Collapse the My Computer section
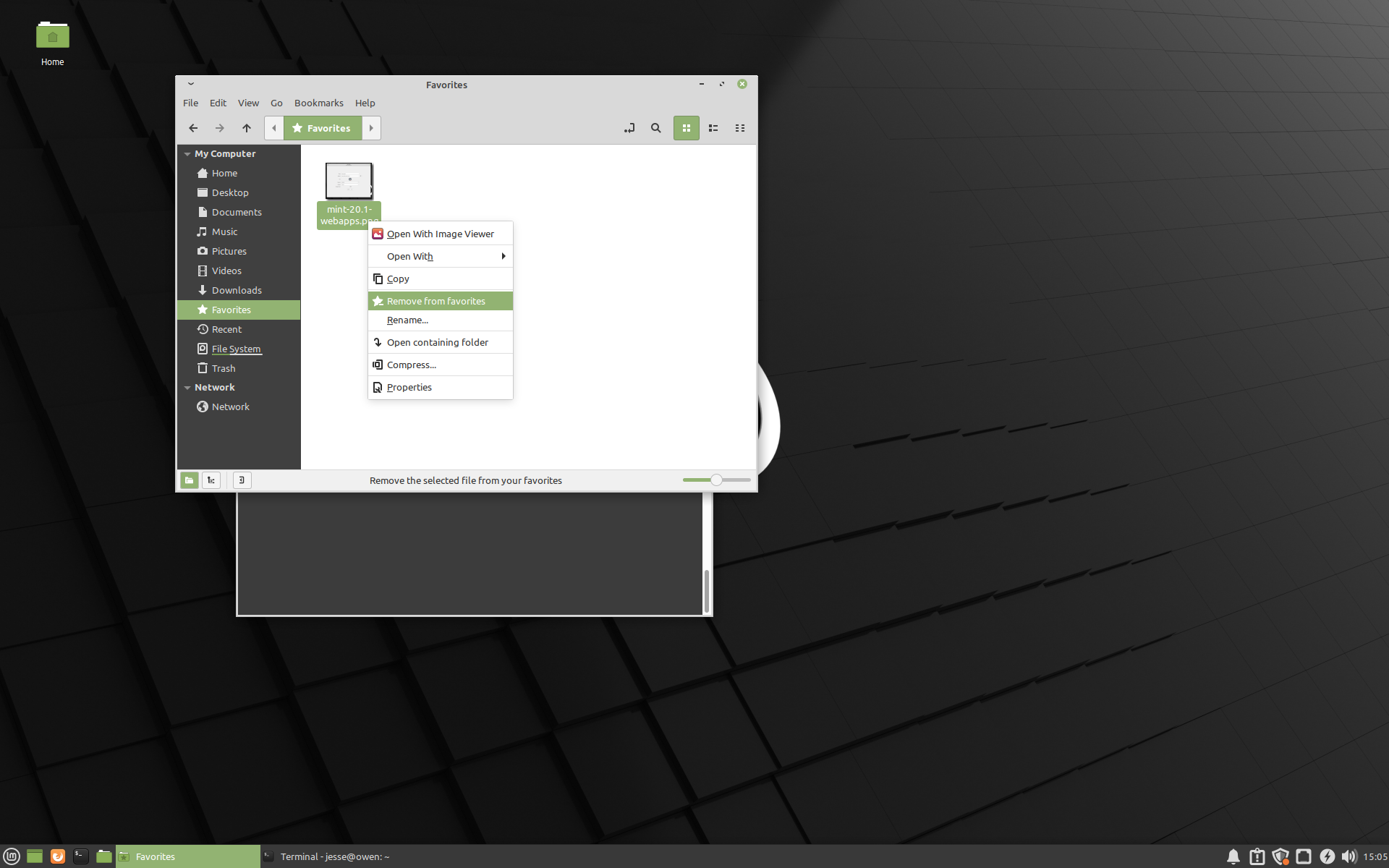Image resolution: width=1389 pixels, height=868 pixels. coord(187,154)
